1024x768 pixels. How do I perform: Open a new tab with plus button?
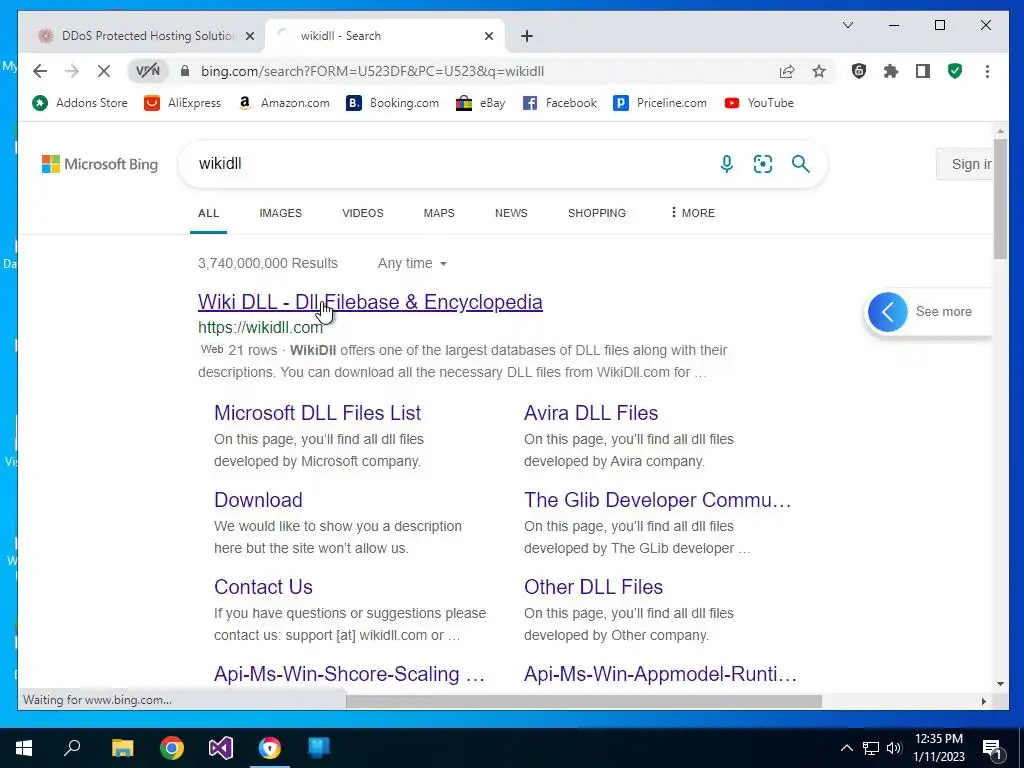click(x=527, y=36)
